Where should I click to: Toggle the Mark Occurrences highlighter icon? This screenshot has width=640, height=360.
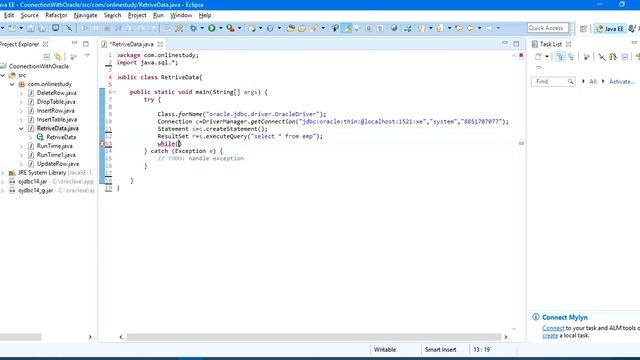point(347,28)
